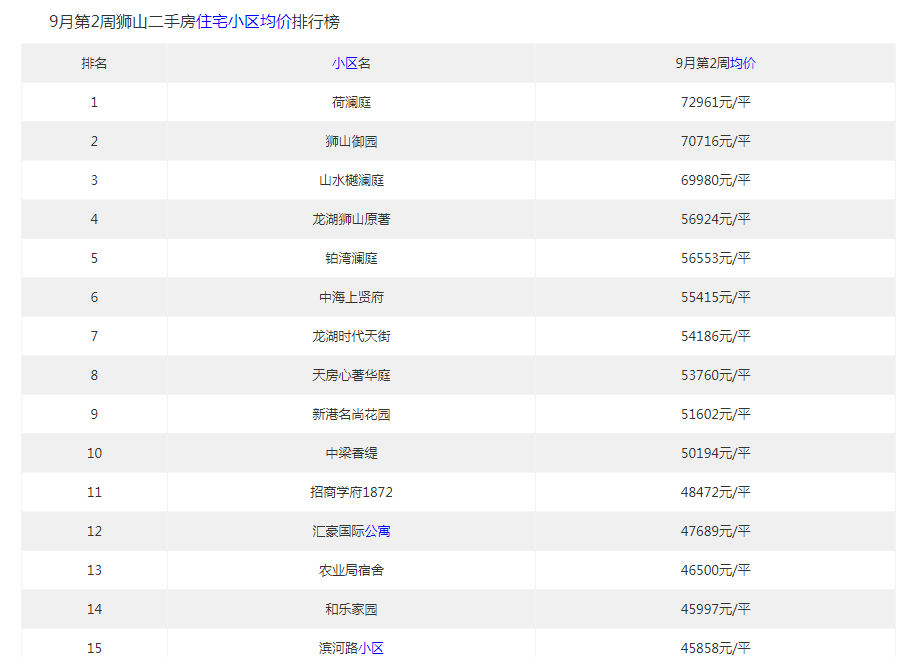Select rank number 1 cell
Image resolution: width=918 pixels, height=657 pixels.
click(x=94, y=102)
